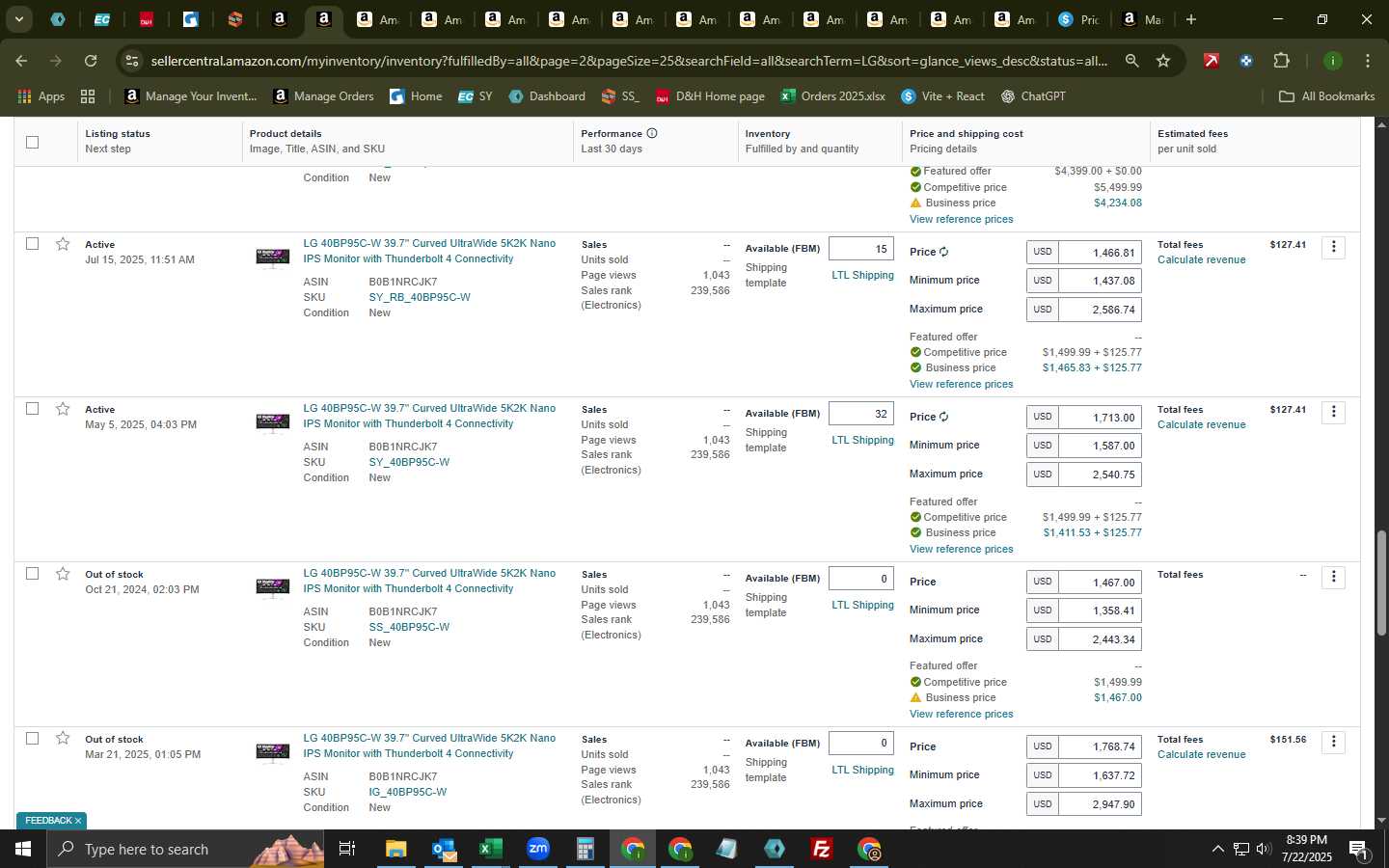
Task: Open Excel from the Windows taskbar
Action: point(490,849)
